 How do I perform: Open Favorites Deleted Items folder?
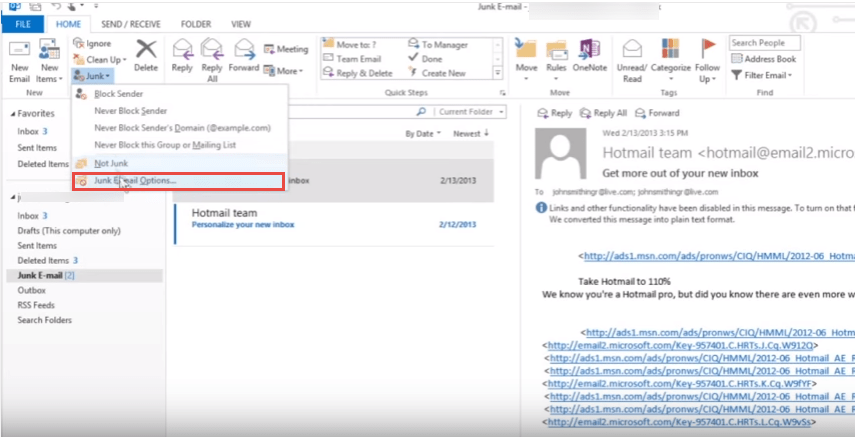[42, 164]
